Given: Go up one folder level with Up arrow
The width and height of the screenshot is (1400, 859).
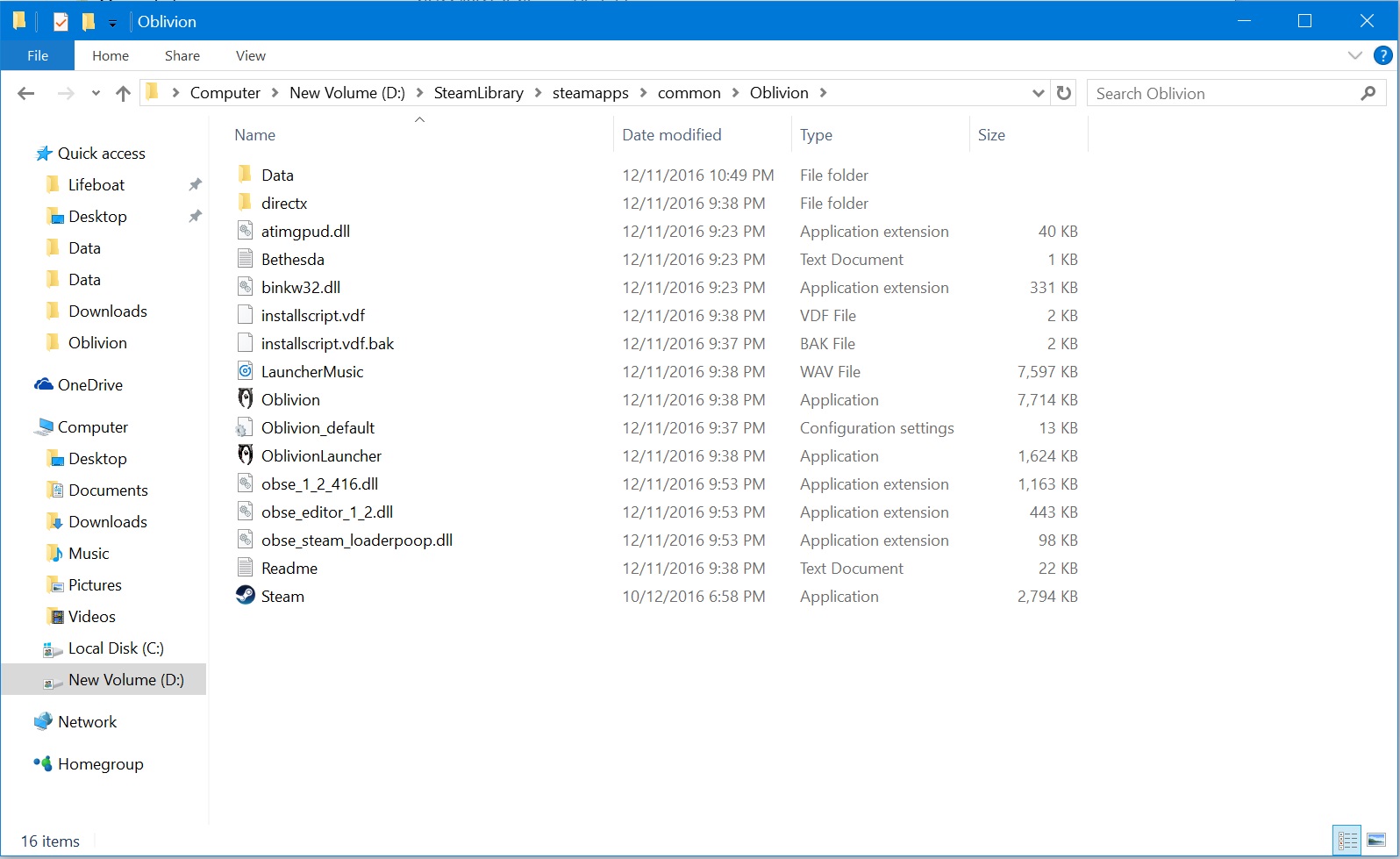Looking at the screenshot, I should point(123,93).
